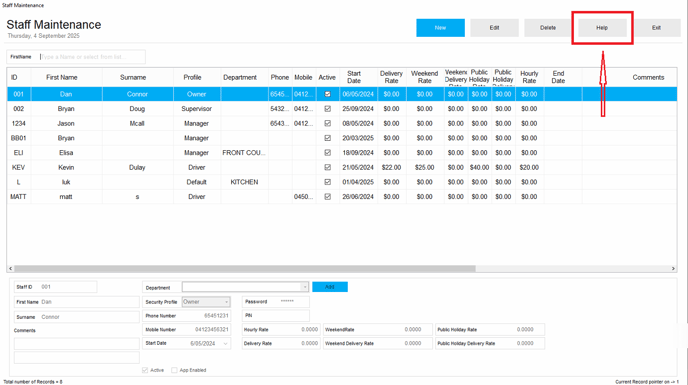Click the Add department button

pyautogui.click(x=330, y=287)
